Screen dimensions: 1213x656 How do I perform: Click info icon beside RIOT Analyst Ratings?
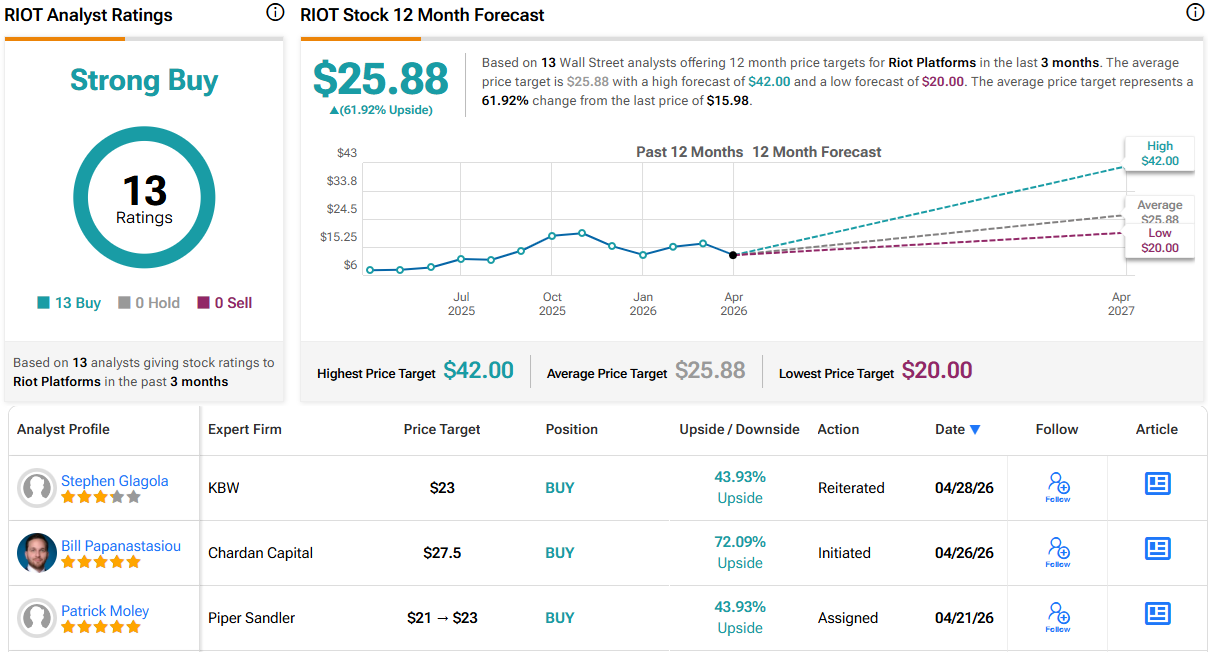[275, 13]
